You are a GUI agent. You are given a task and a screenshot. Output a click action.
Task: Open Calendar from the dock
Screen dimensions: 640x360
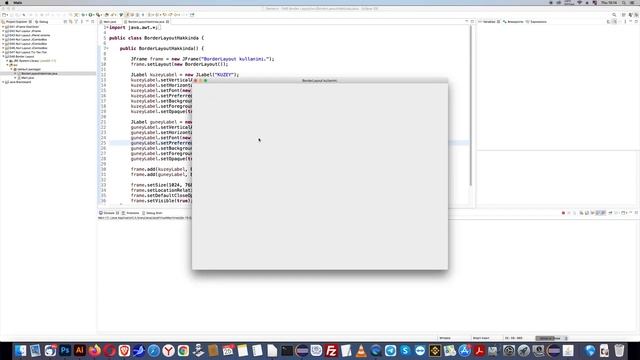pyautogui.click(x=228, y=351)
